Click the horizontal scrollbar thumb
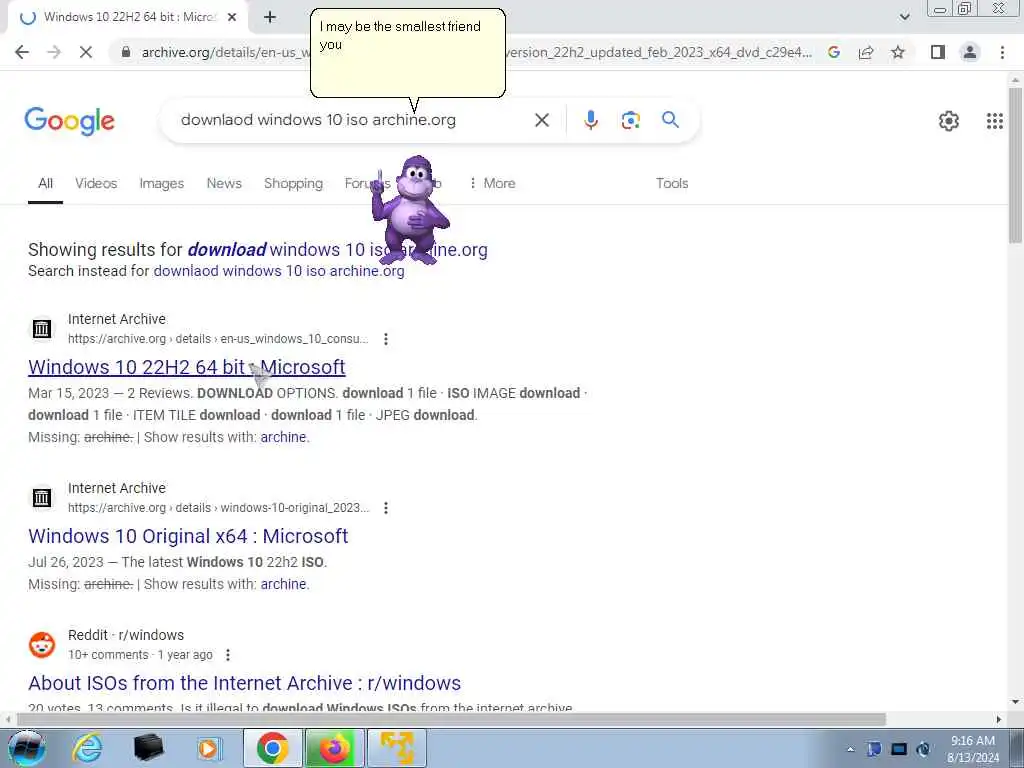The height and width of the screenshot is (768, 1024). pyautogui.click(x=451, y=719)
